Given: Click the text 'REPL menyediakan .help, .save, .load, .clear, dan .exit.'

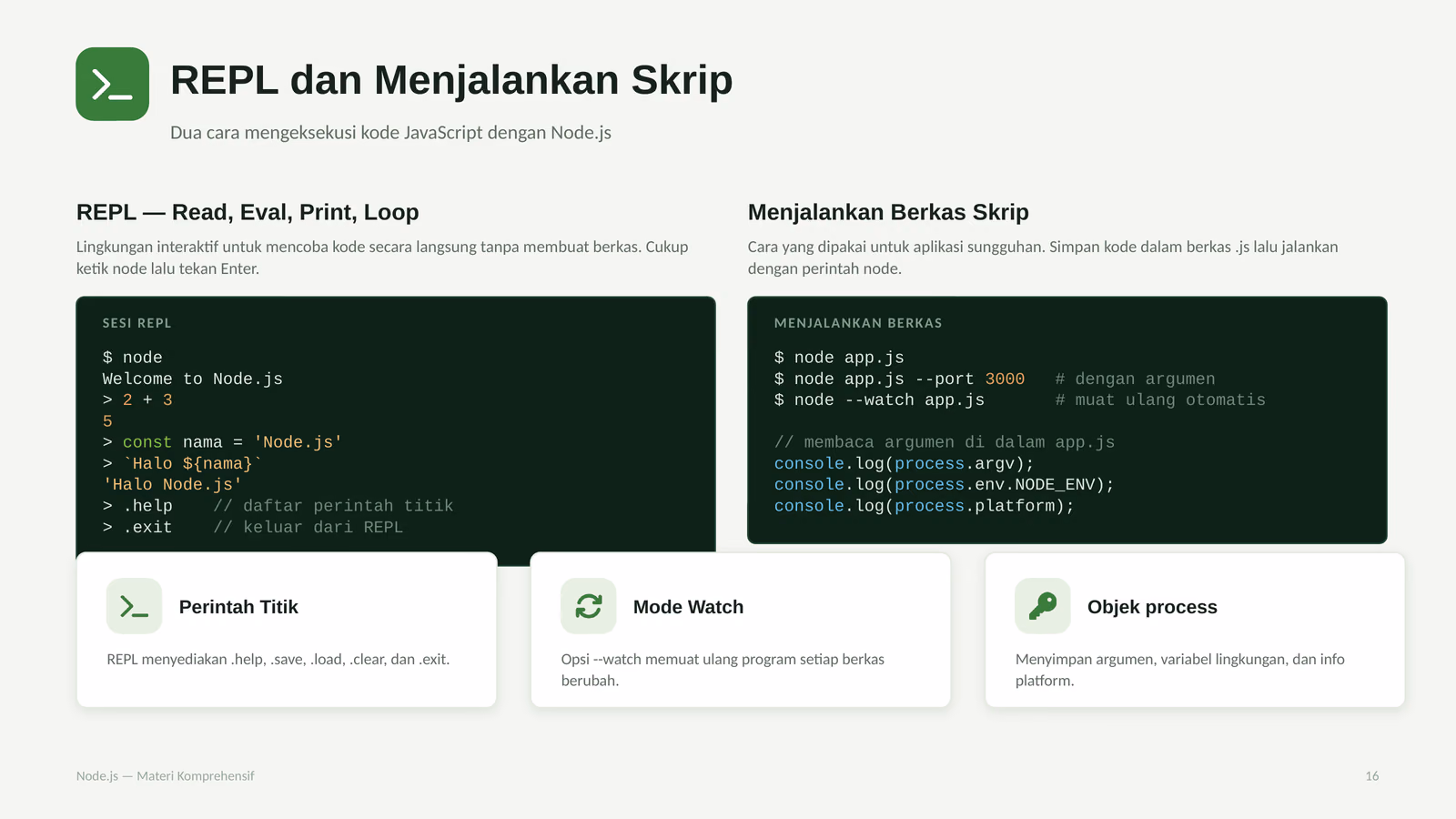Looking at the screenshot, I should 278,659.
